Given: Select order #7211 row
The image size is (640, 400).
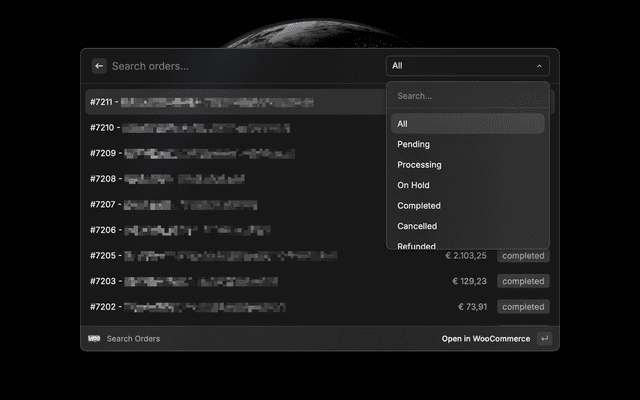Looking at the screenshot, I should tap(230, 102).
